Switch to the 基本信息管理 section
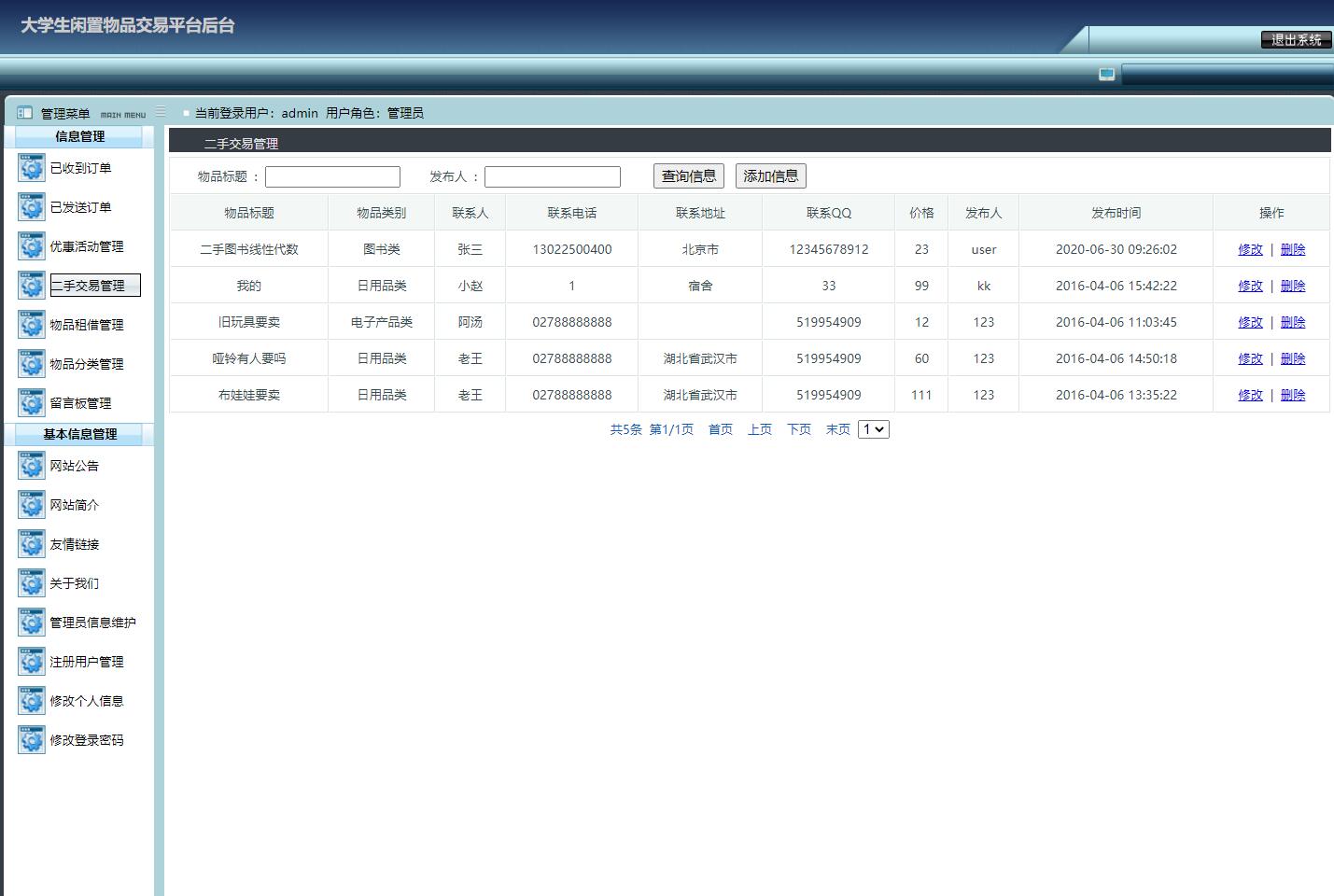 pyautogui.click(x=78, y=433)
